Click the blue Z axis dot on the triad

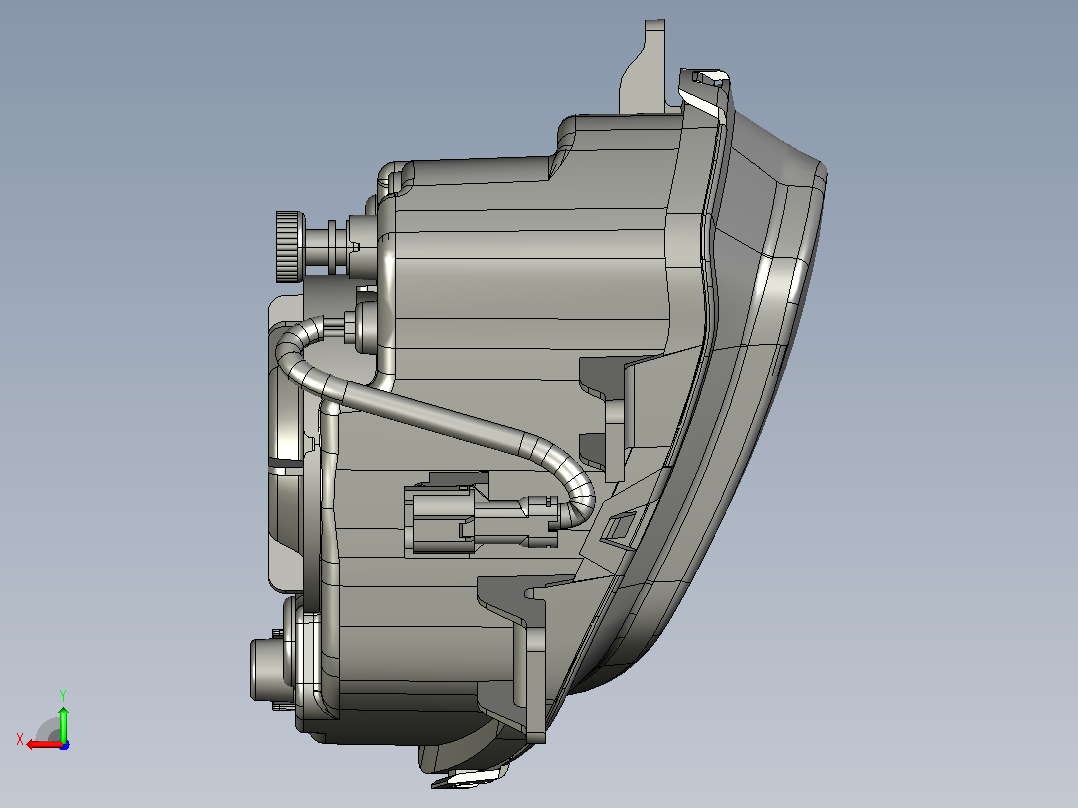tap(64, 745)
